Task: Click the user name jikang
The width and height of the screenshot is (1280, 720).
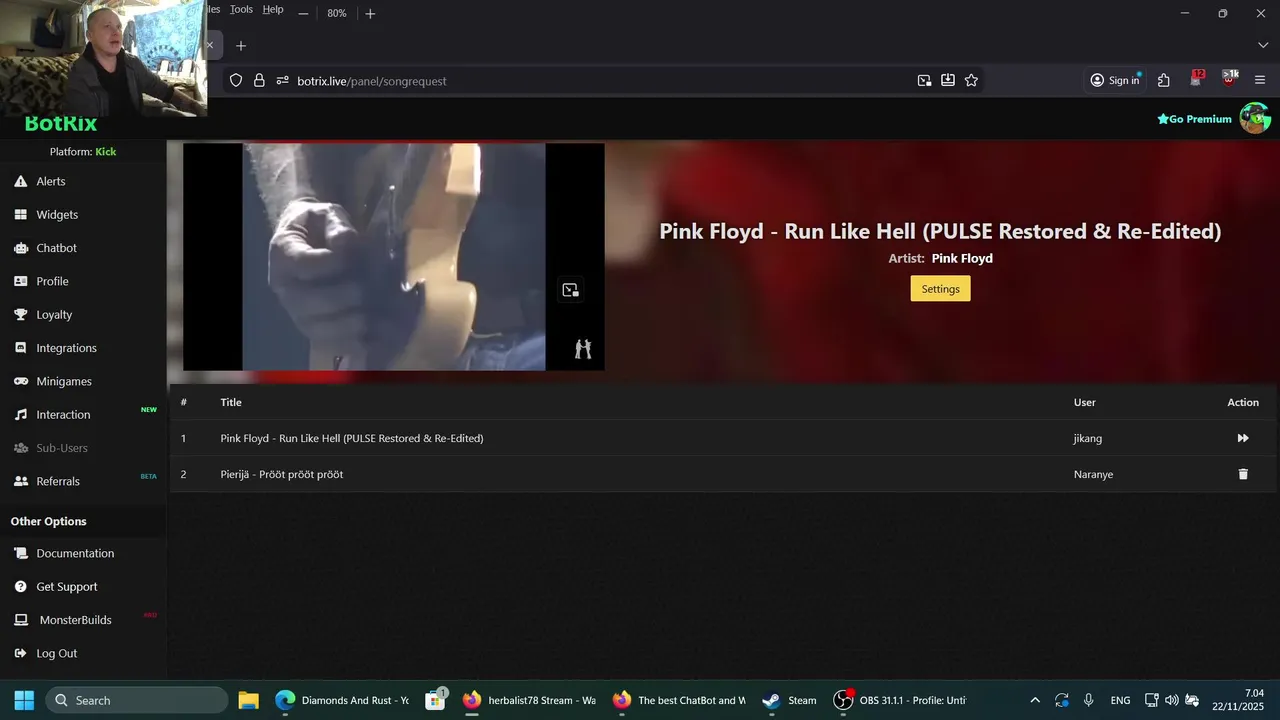Action: 1088,438
